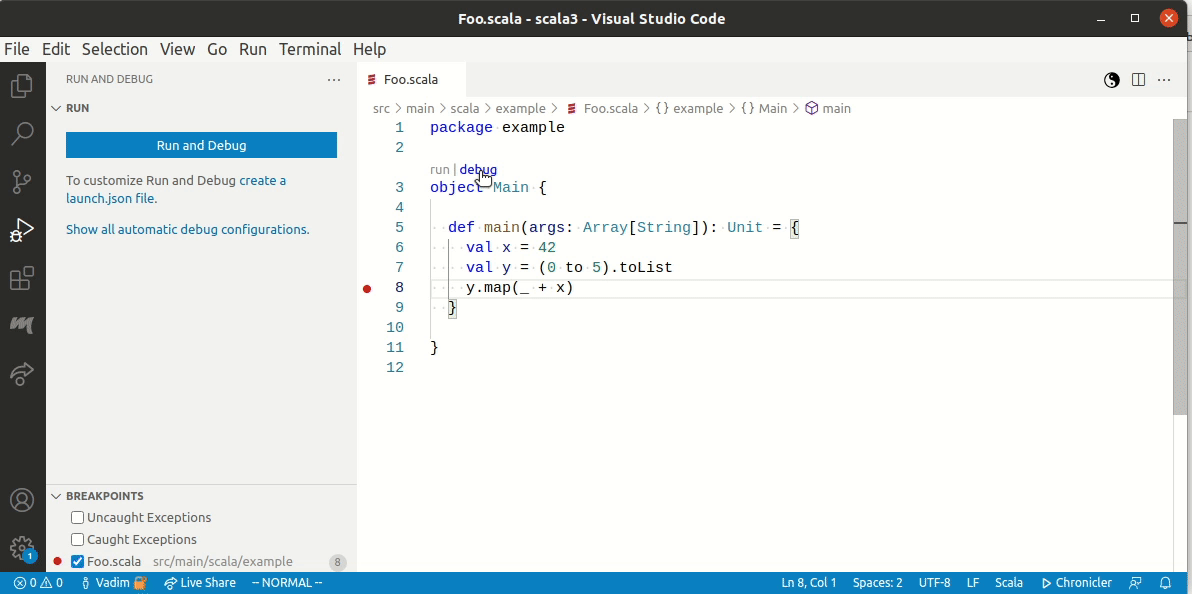Change end of line sequence LF
The width and height of the screenshot is (1192, 594).
click(972, 583)
